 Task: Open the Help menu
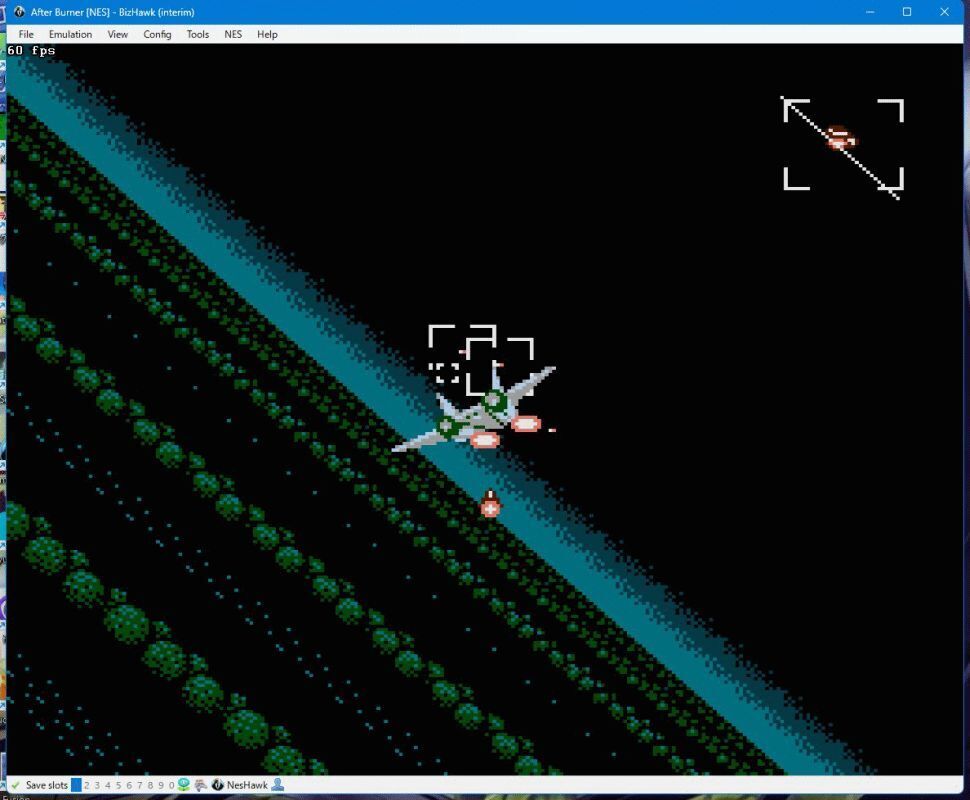267,35
